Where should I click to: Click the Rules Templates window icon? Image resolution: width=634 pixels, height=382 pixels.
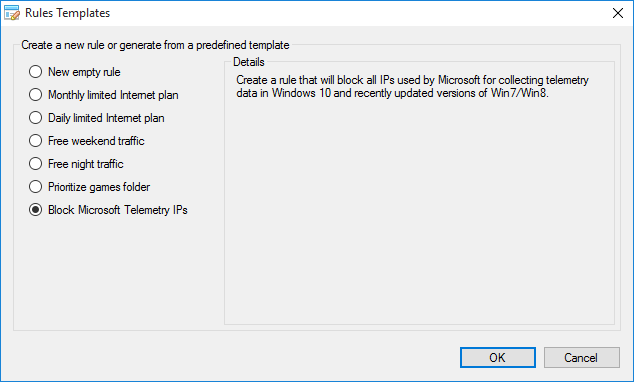tap(12, 13)
